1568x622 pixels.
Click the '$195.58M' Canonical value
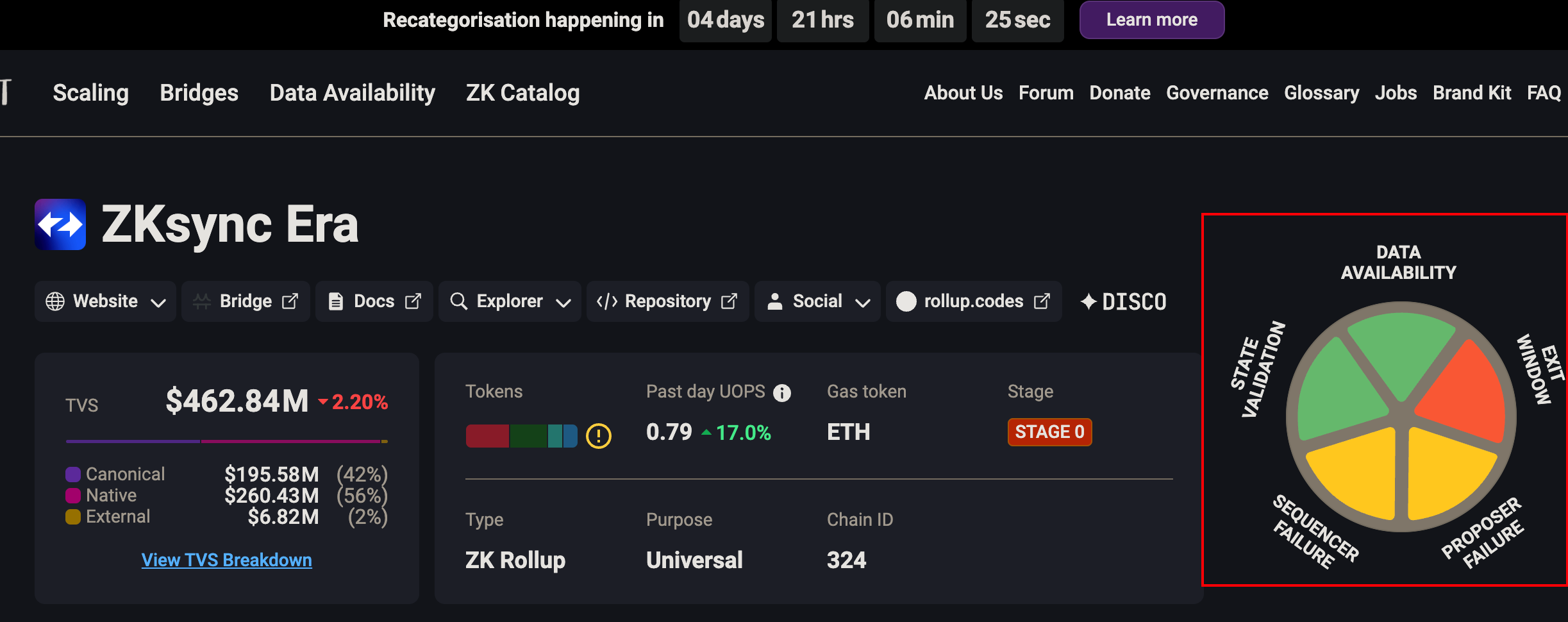coord(272,475)
